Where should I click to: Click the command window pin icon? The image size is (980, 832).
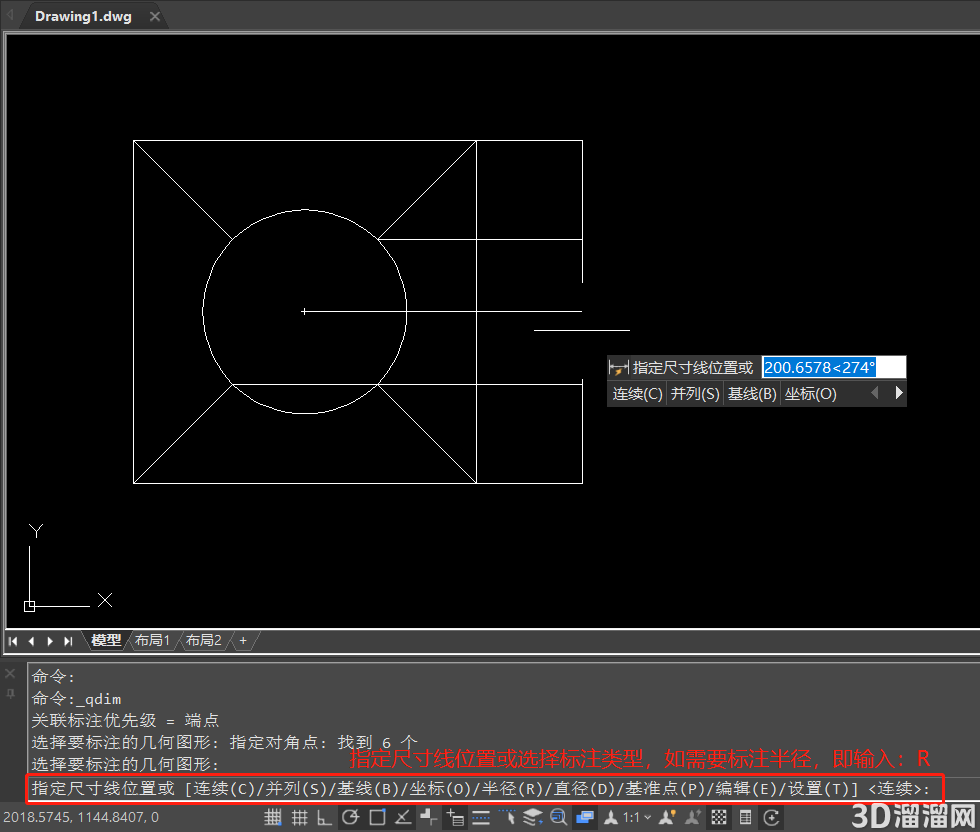10,693
